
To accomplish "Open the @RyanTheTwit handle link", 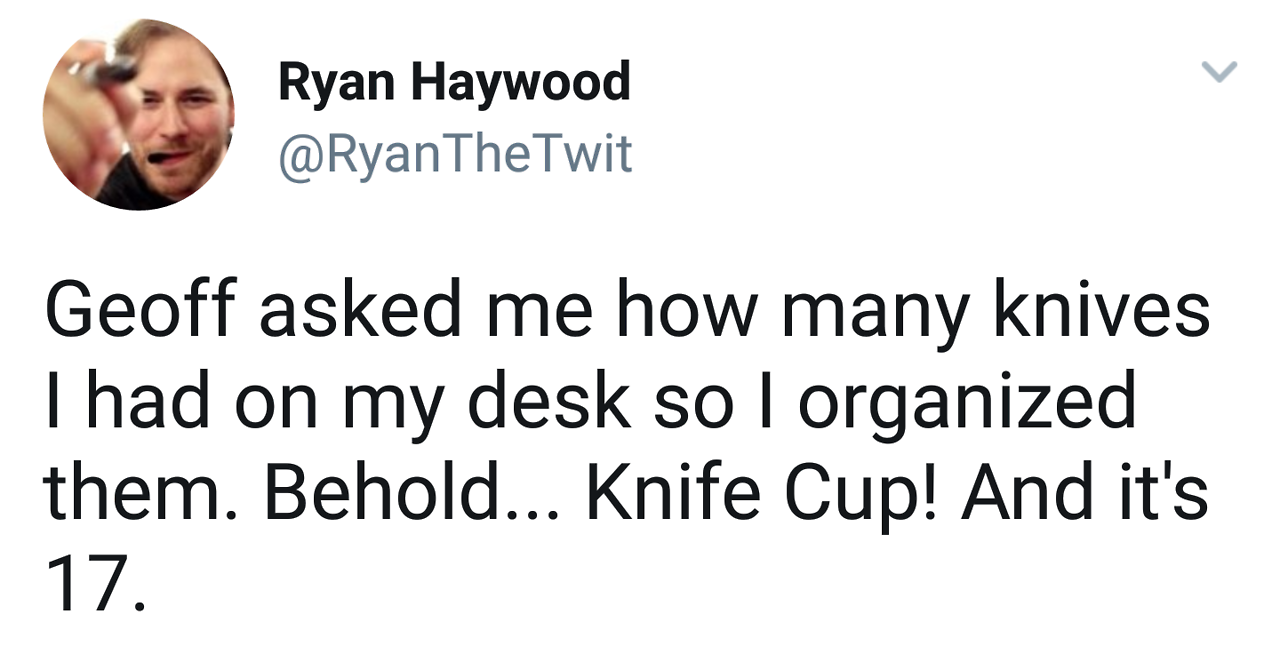I will tap(455, 153).
